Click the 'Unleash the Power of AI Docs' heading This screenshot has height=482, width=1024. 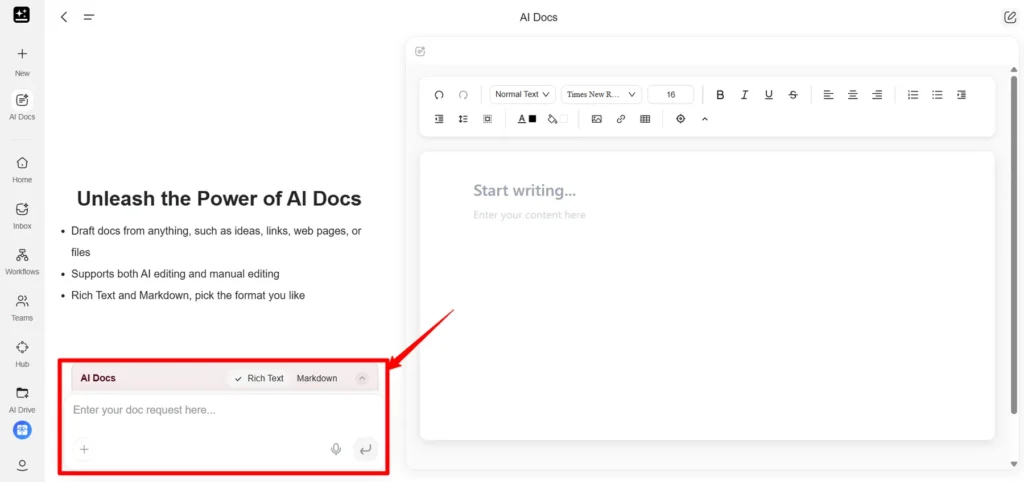coord(219,199)
